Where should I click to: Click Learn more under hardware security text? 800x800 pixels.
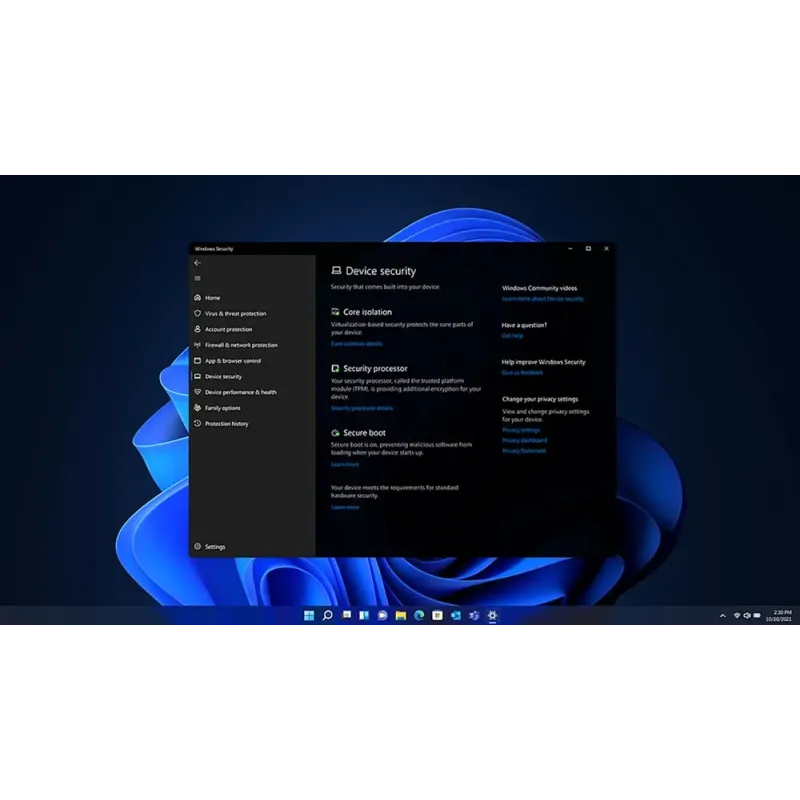point(345,507)
